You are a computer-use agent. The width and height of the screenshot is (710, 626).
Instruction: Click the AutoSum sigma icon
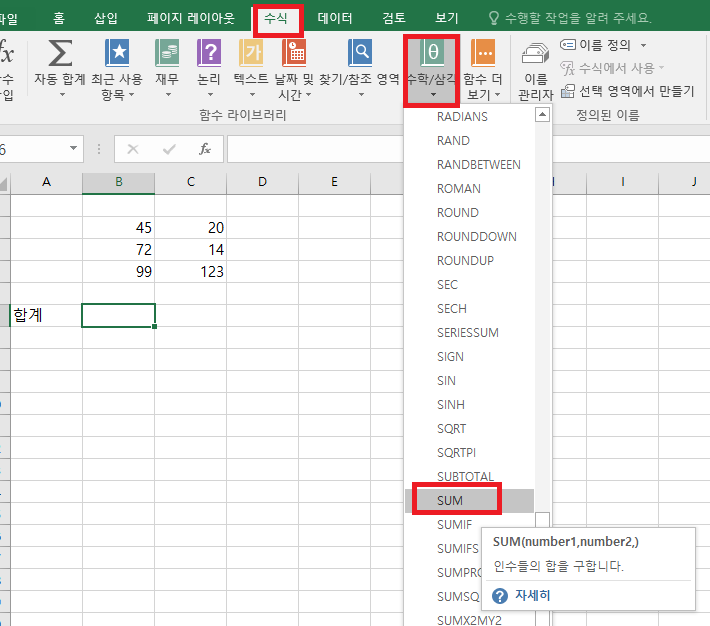(x=60, y=53)
